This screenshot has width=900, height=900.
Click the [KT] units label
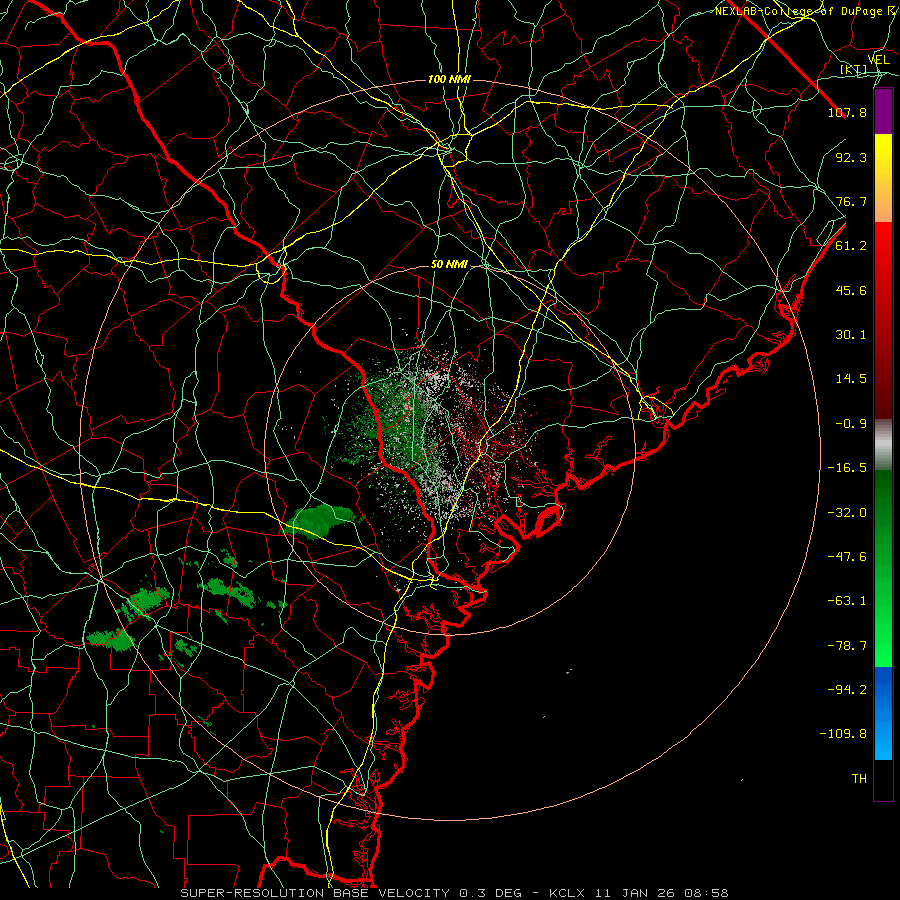tap(854, 69)
